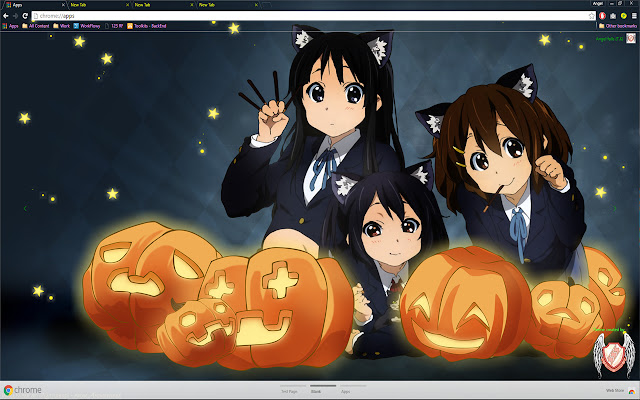Click the yellow-green round extension icon
The width and height of the screenshot is (640, 400).
click(x=624, y=16)
